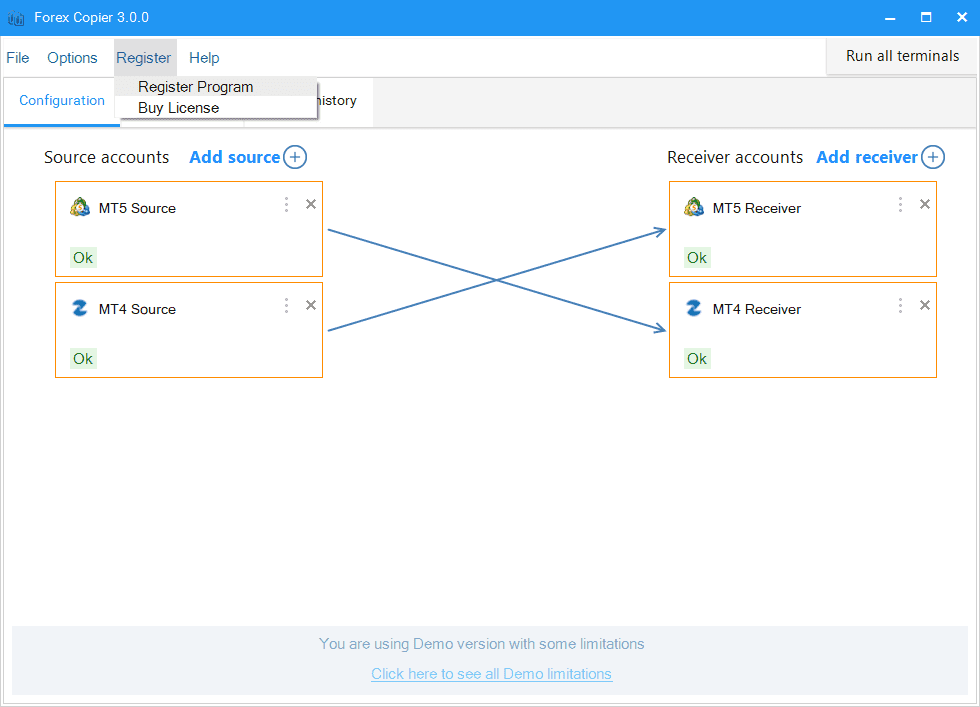Choose Register Program from the menu

click(x=216, y=87)
